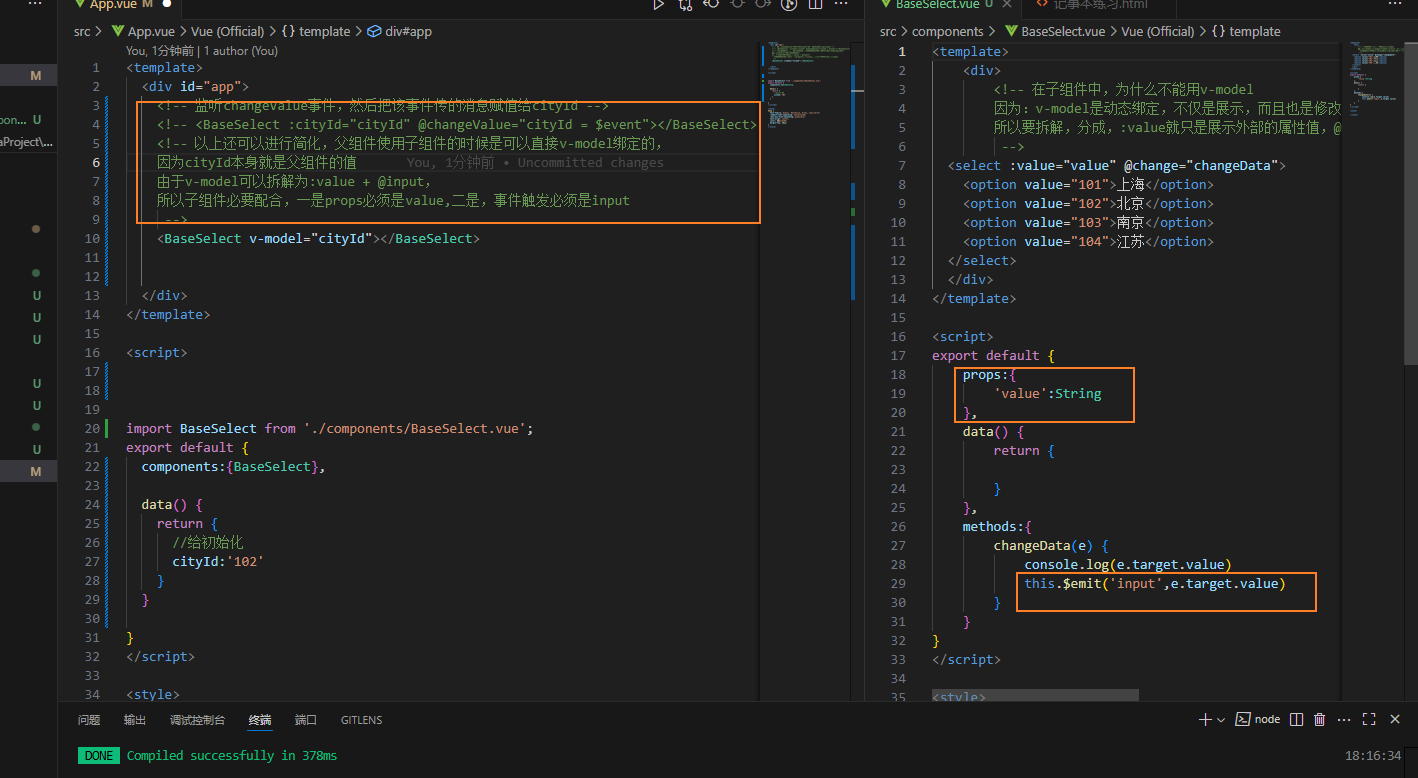Open div#app breadcrumb symbol
The width and height of the screenshot is (1418, 778).
click(401, 31)
